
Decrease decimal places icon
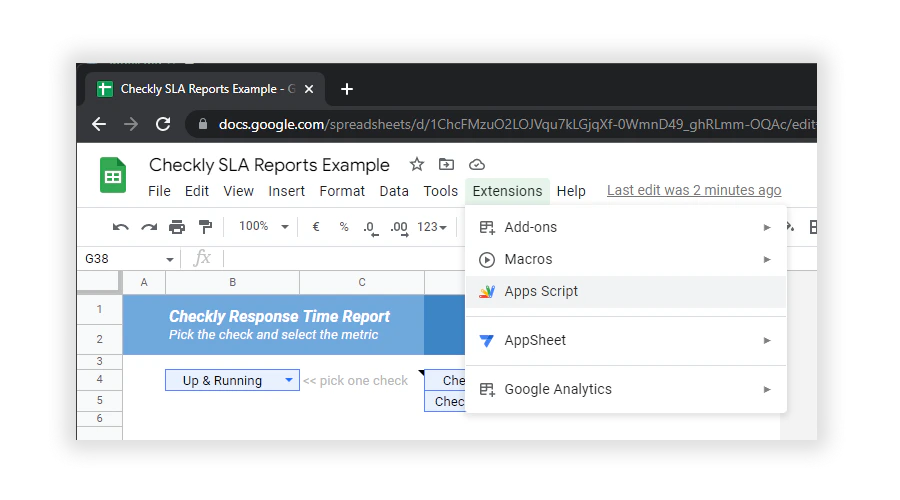[371, 228]
